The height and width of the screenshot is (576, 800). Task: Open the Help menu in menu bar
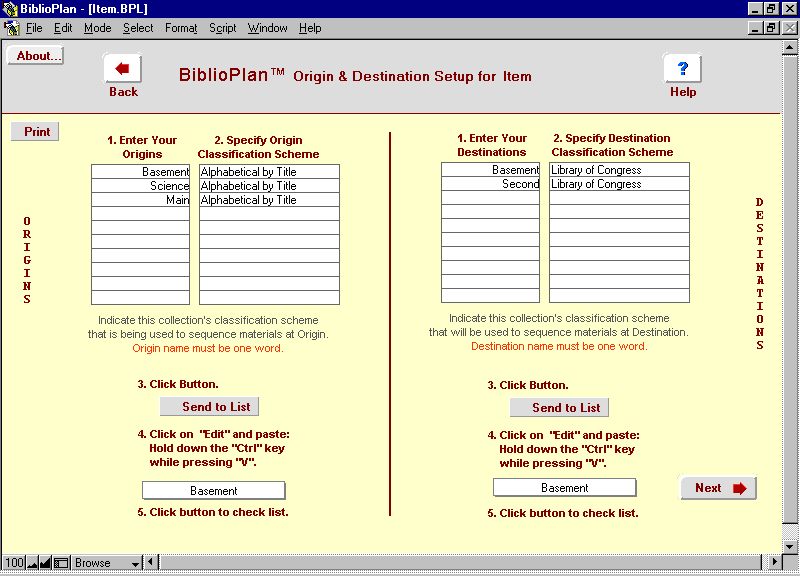310,28
